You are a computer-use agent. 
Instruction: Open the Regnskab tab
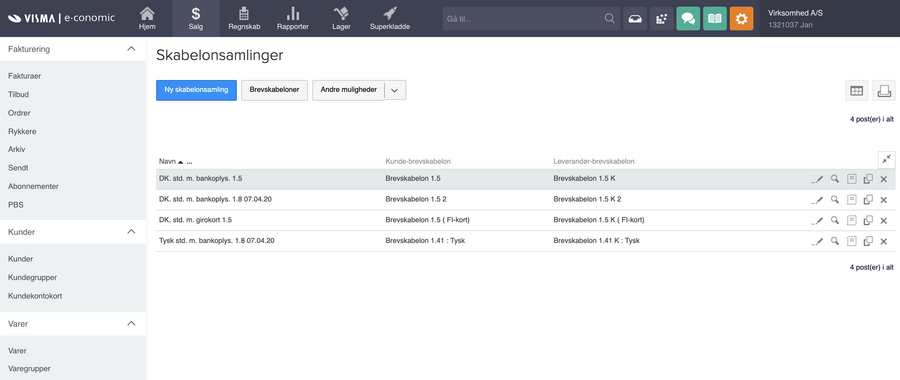click(244, 18)
